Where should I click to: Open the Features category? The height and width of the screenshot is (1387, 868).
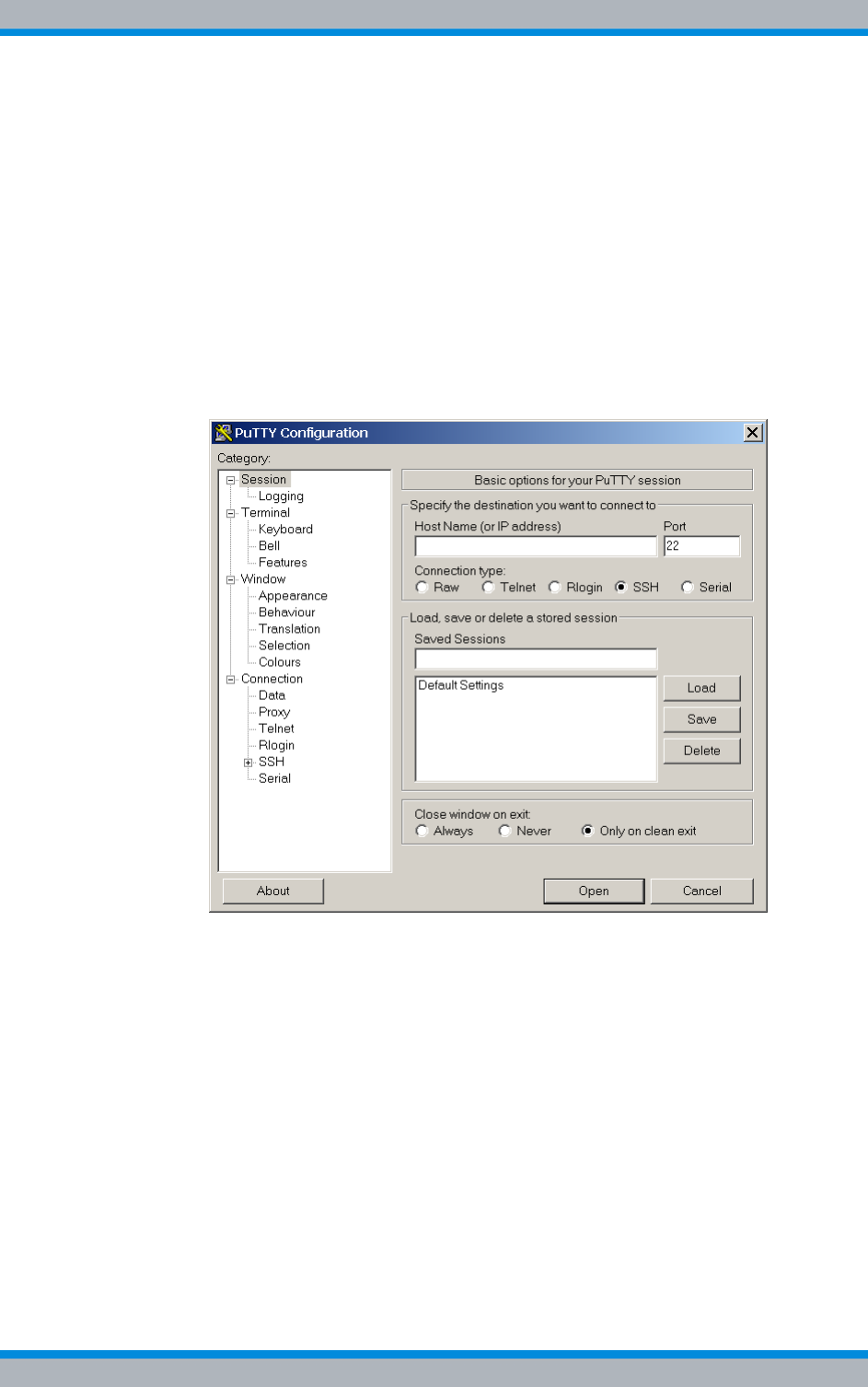click(x=283, y=563)
